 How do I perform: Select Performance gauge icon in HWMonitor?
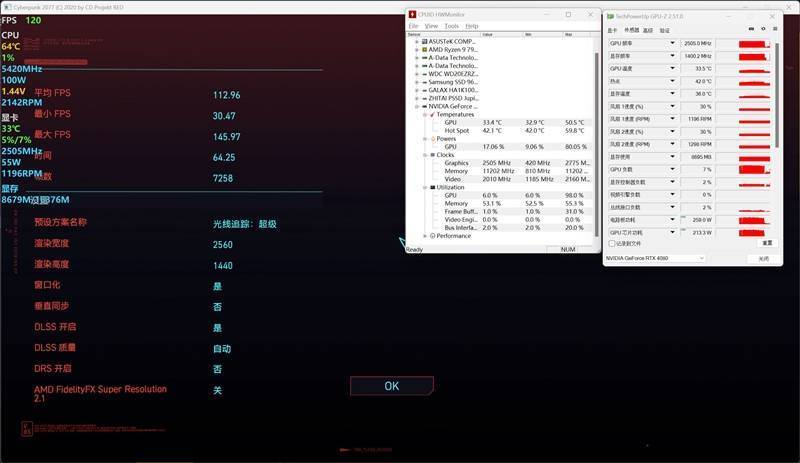pyautogui.click(x=433, y=236)
